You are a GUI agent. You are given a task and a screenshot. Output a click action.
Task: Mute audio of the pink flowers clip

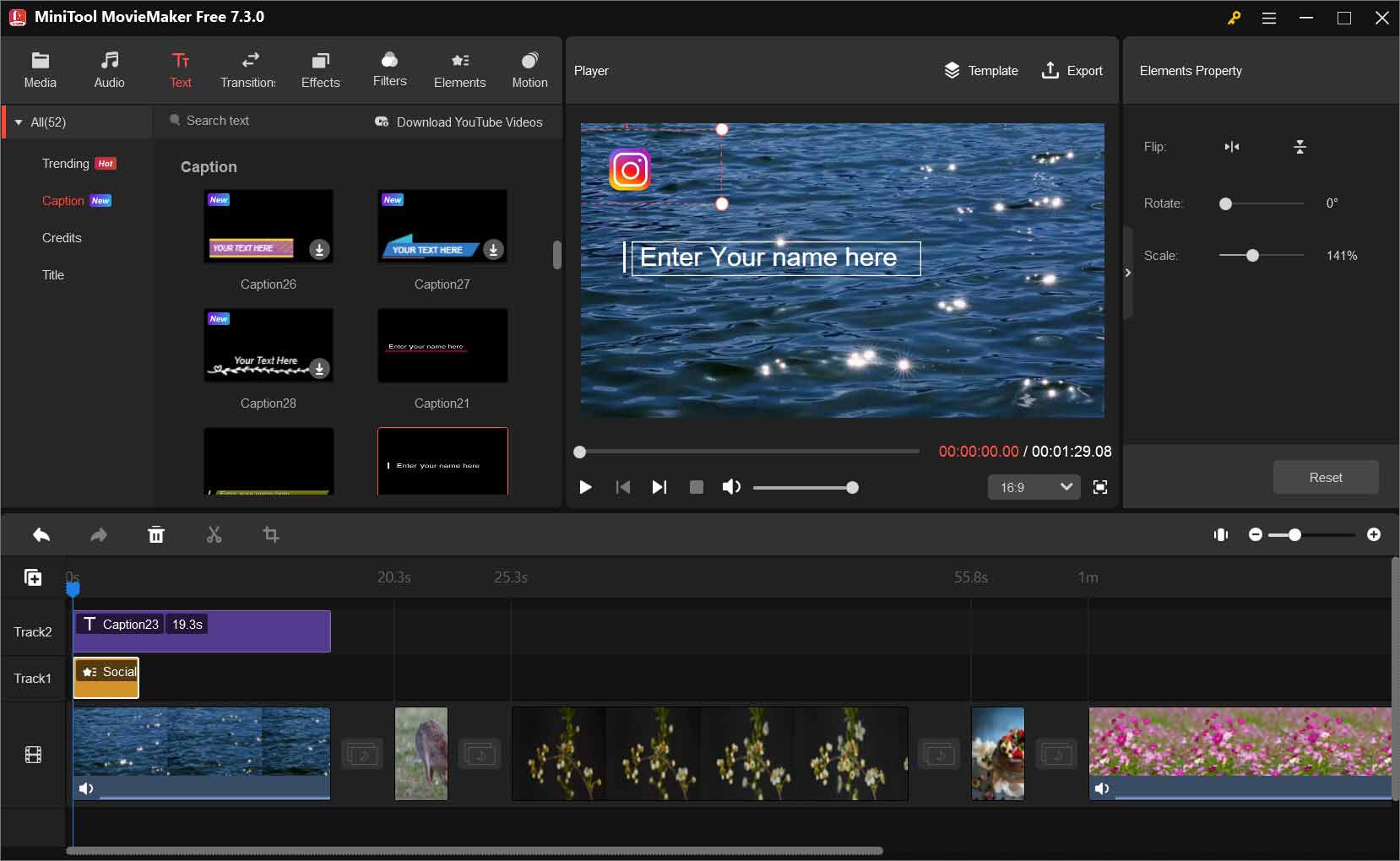(1102, 788)
